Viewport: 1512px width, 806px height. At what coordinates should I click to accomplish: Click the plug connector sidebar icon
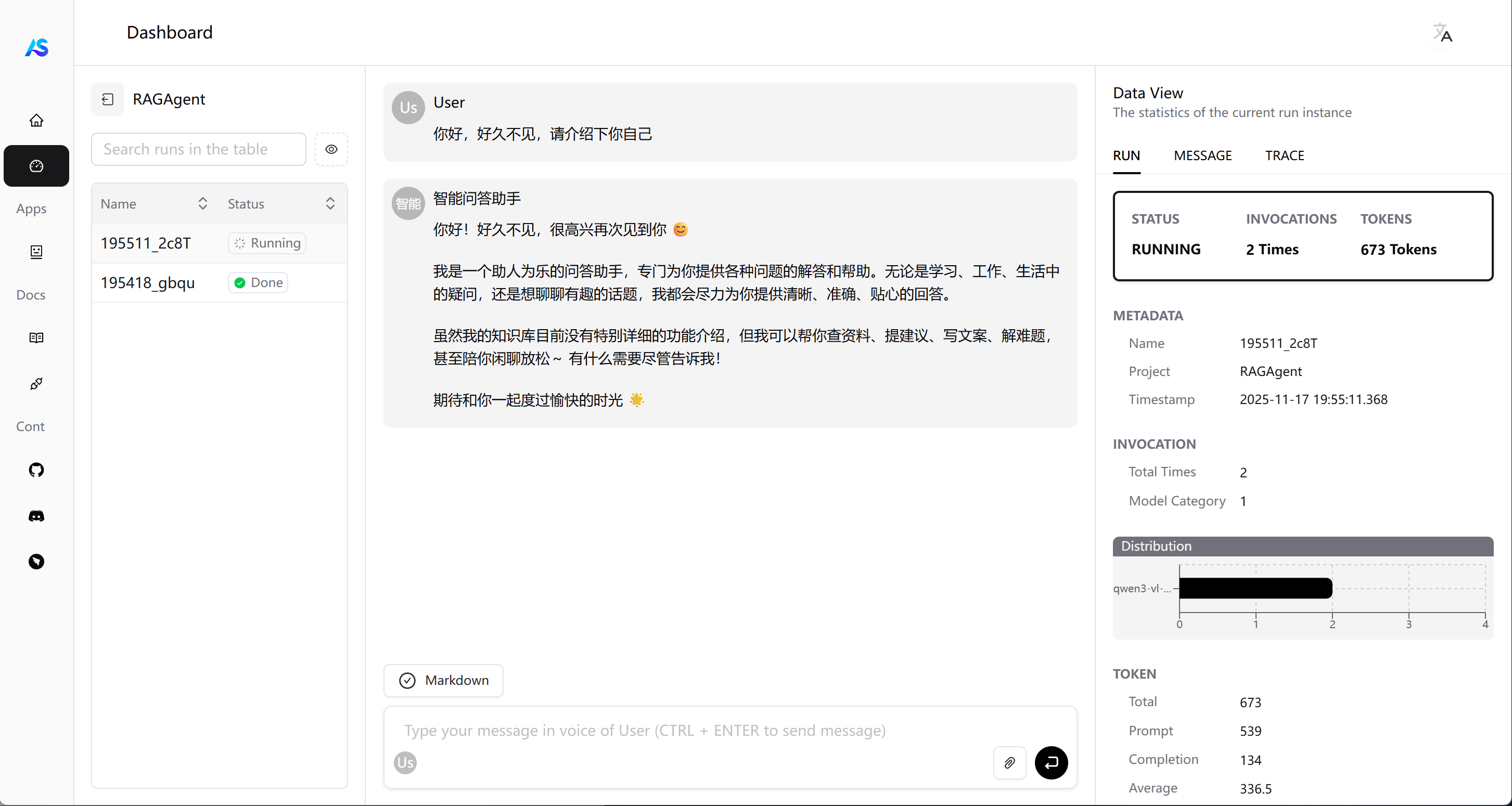[x=36, y=384]
